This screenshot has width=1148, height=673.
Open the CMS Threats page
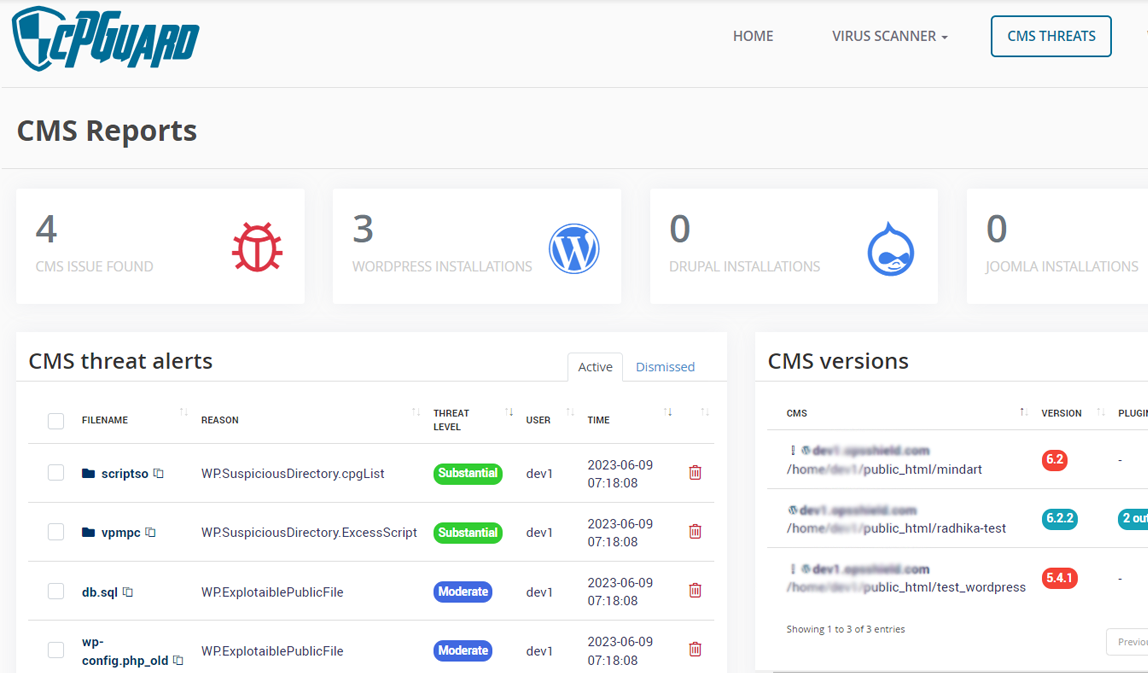1051,36
